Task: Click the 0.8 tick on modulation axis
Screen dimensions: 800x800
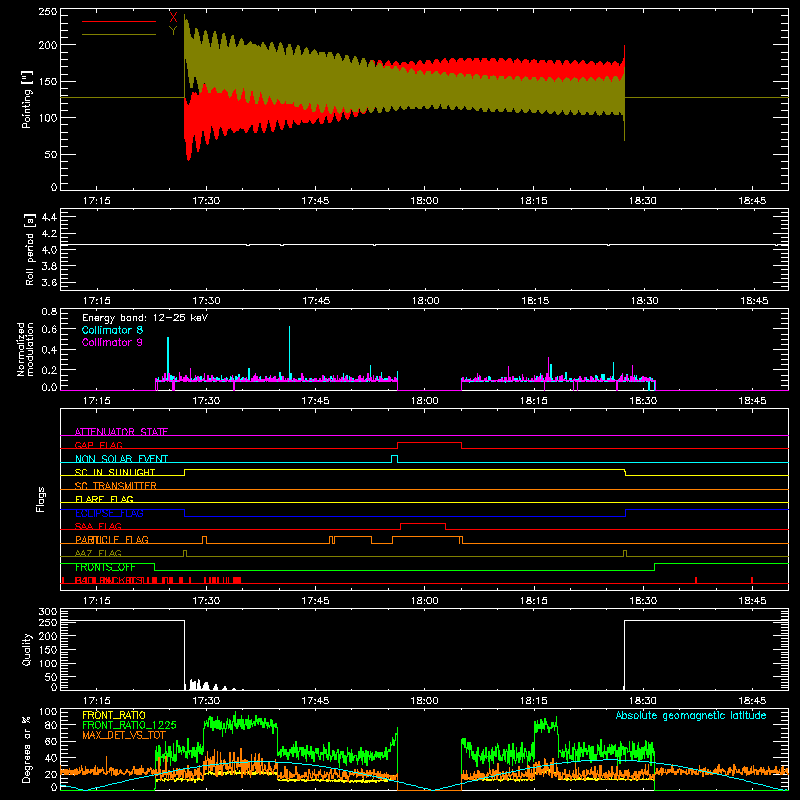Action: click(49, 312)
